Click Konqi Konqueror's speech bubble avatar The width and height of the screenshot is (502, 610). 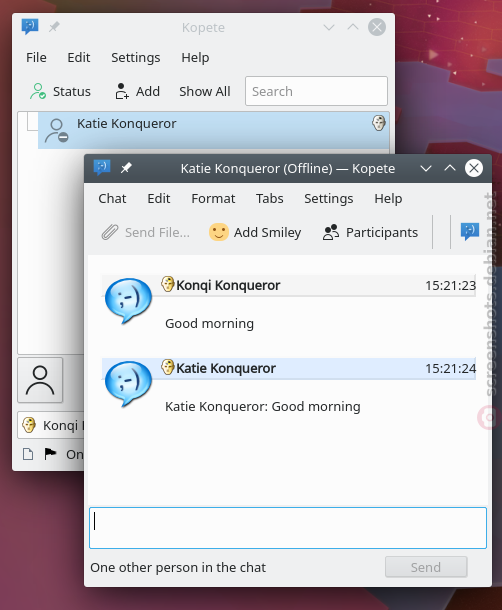point(128,300)
